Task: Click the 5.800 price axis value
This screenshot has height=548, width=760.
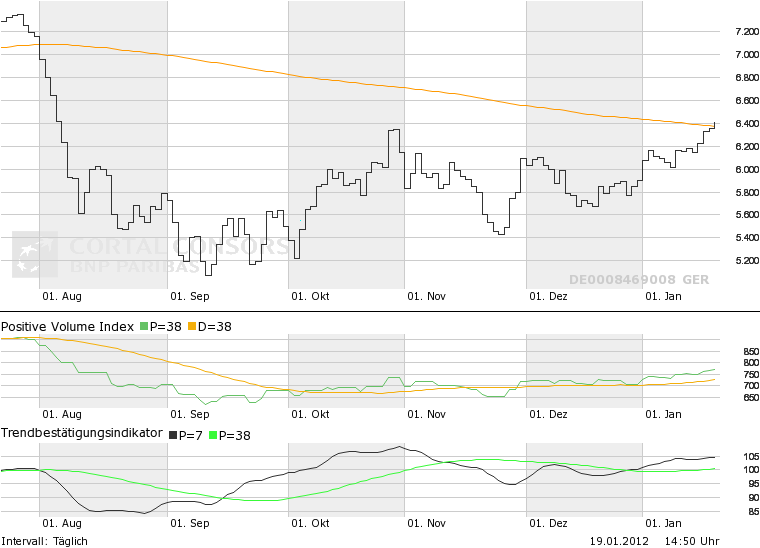Action: click(747, 192)
